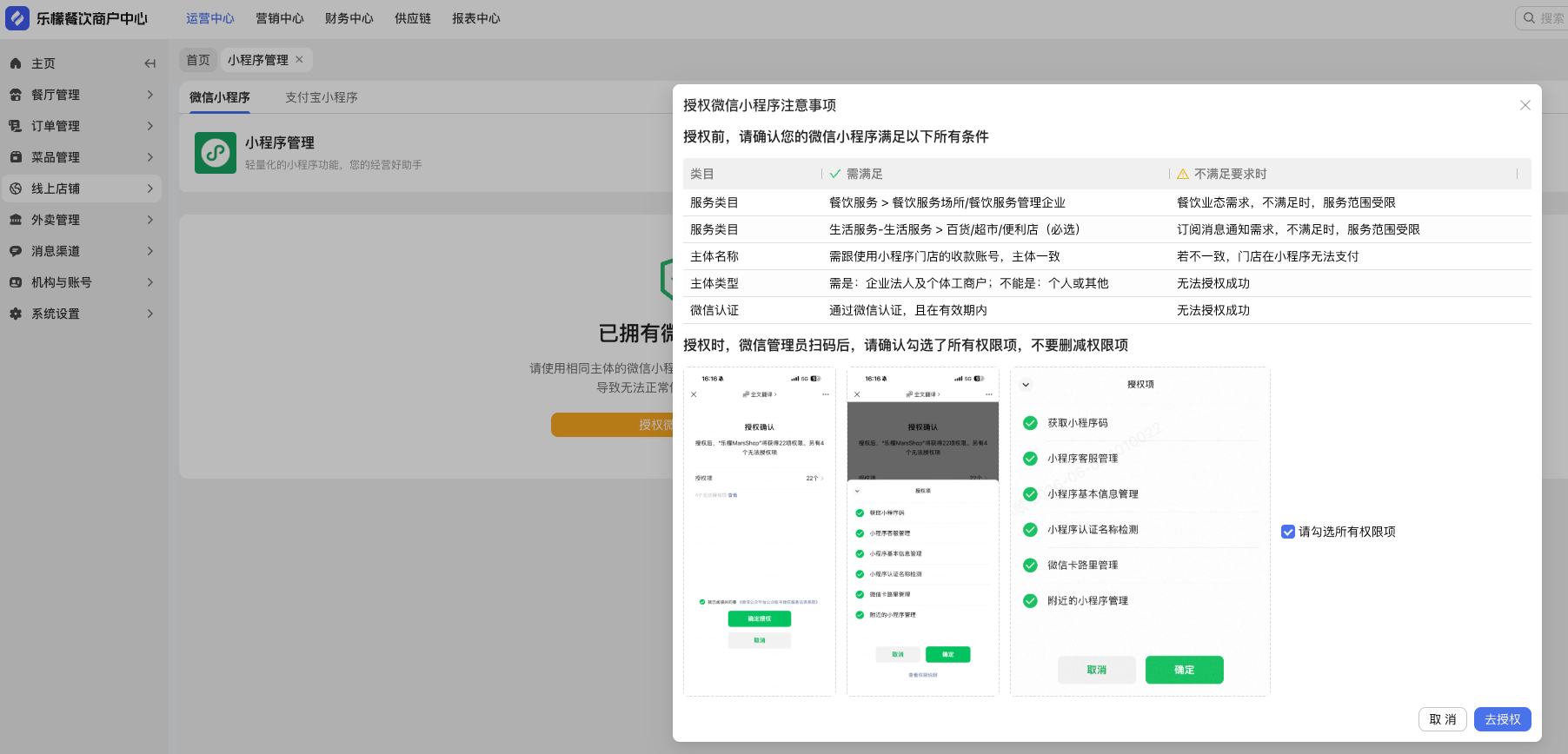Click the 外卖管理 icon
Screen dimensions: 1568x754
pos(16,220)
